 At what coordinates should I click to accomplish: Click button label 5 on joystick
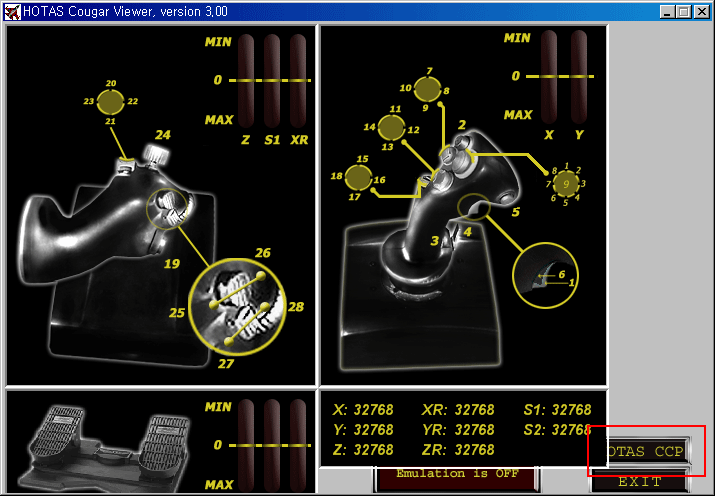click(x=515, y=212)
